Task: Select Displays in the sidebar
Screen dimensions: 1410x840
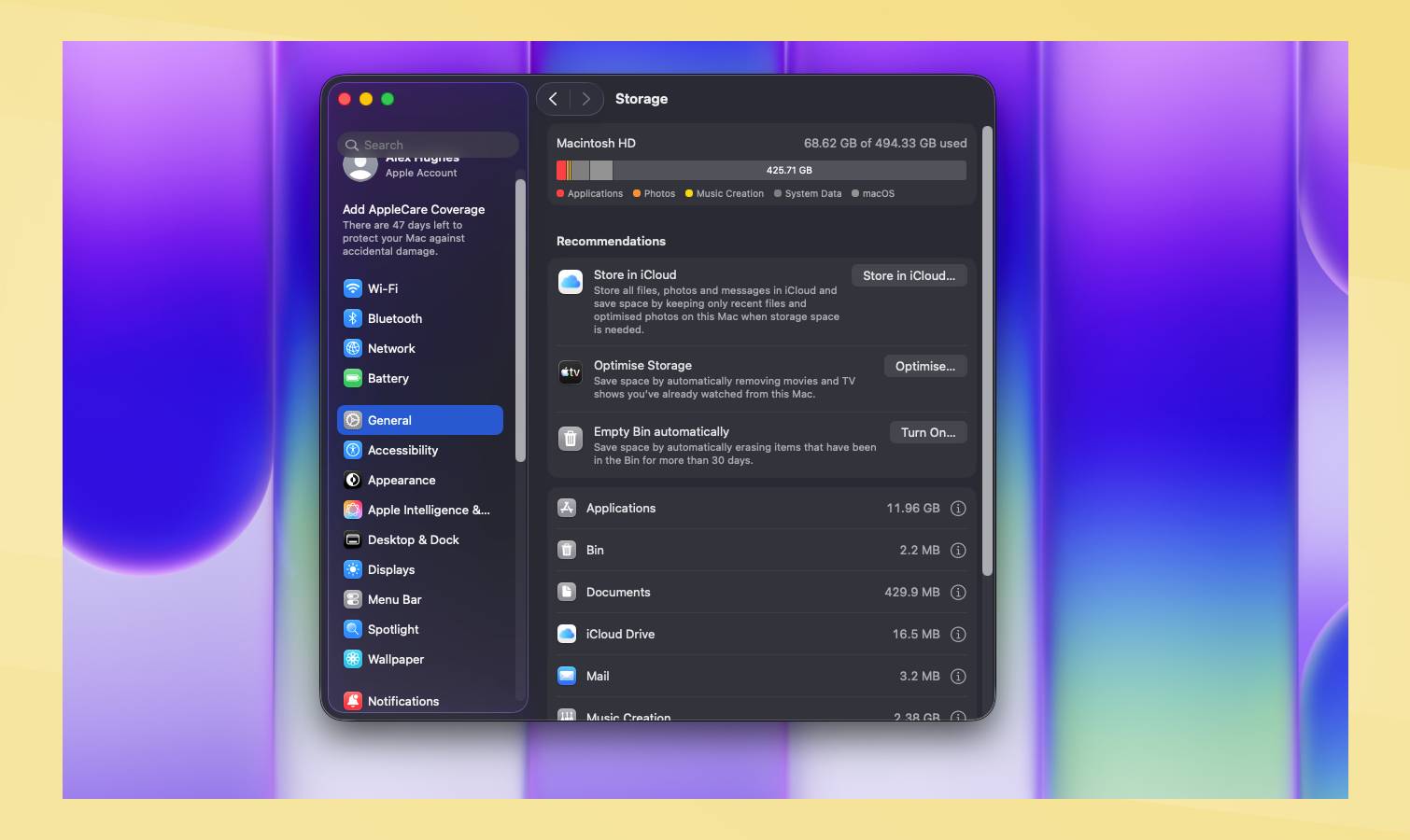Action: 420,569
